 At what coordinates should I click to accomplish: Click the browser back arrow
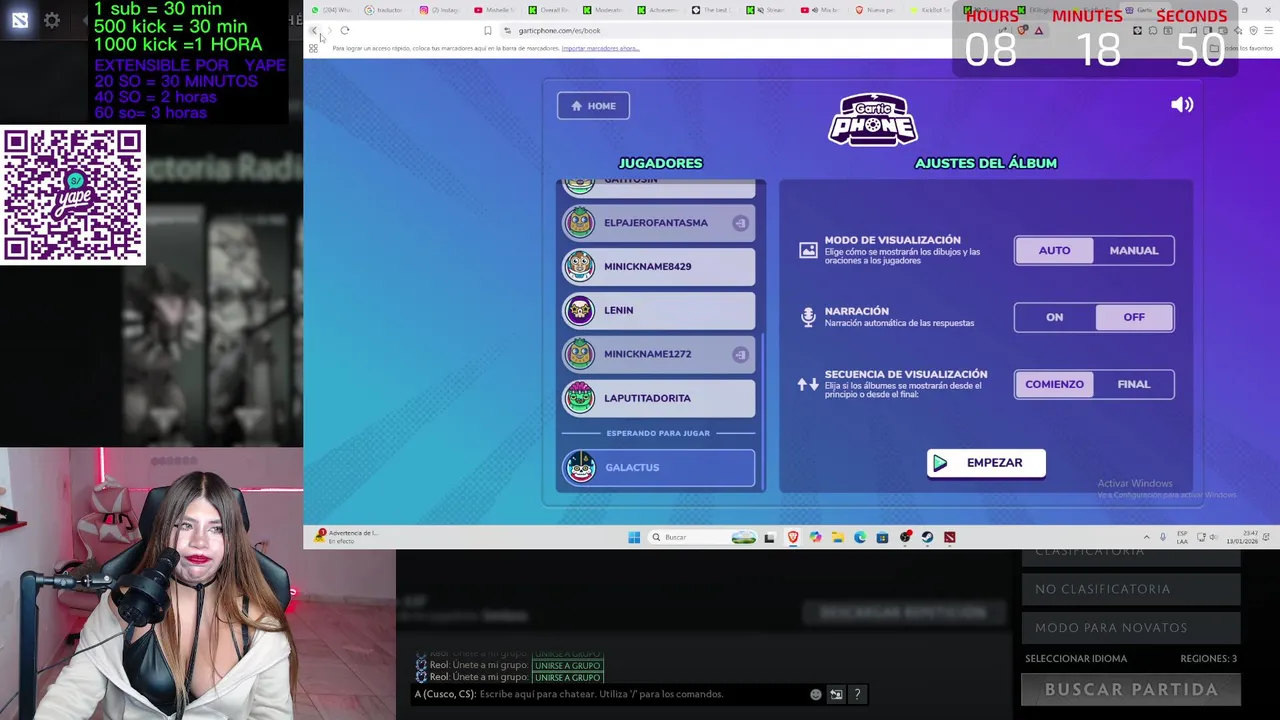click(x=314, y=31)
